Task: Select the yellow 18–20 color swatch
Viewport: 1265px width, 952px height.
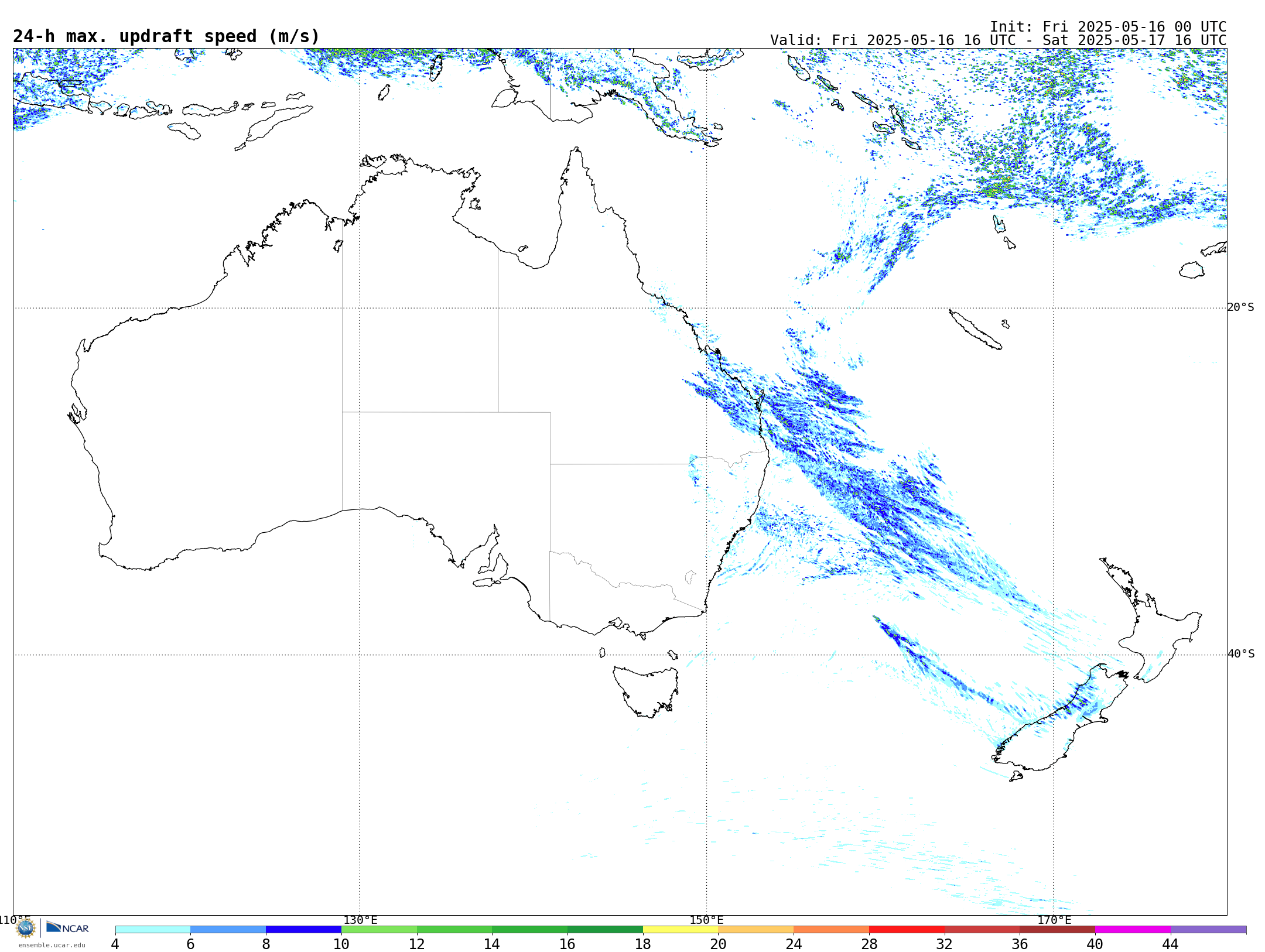Action: click(681, 929)
